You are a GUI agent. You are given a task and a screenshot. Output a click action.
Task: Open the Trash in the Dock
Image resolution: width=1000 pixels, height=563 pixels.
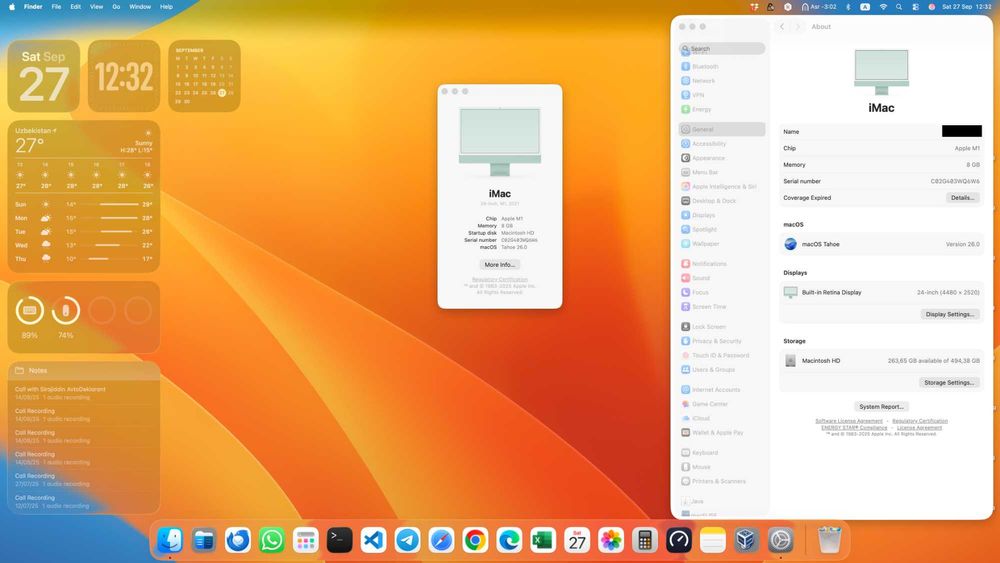click(x=829, y=541)
